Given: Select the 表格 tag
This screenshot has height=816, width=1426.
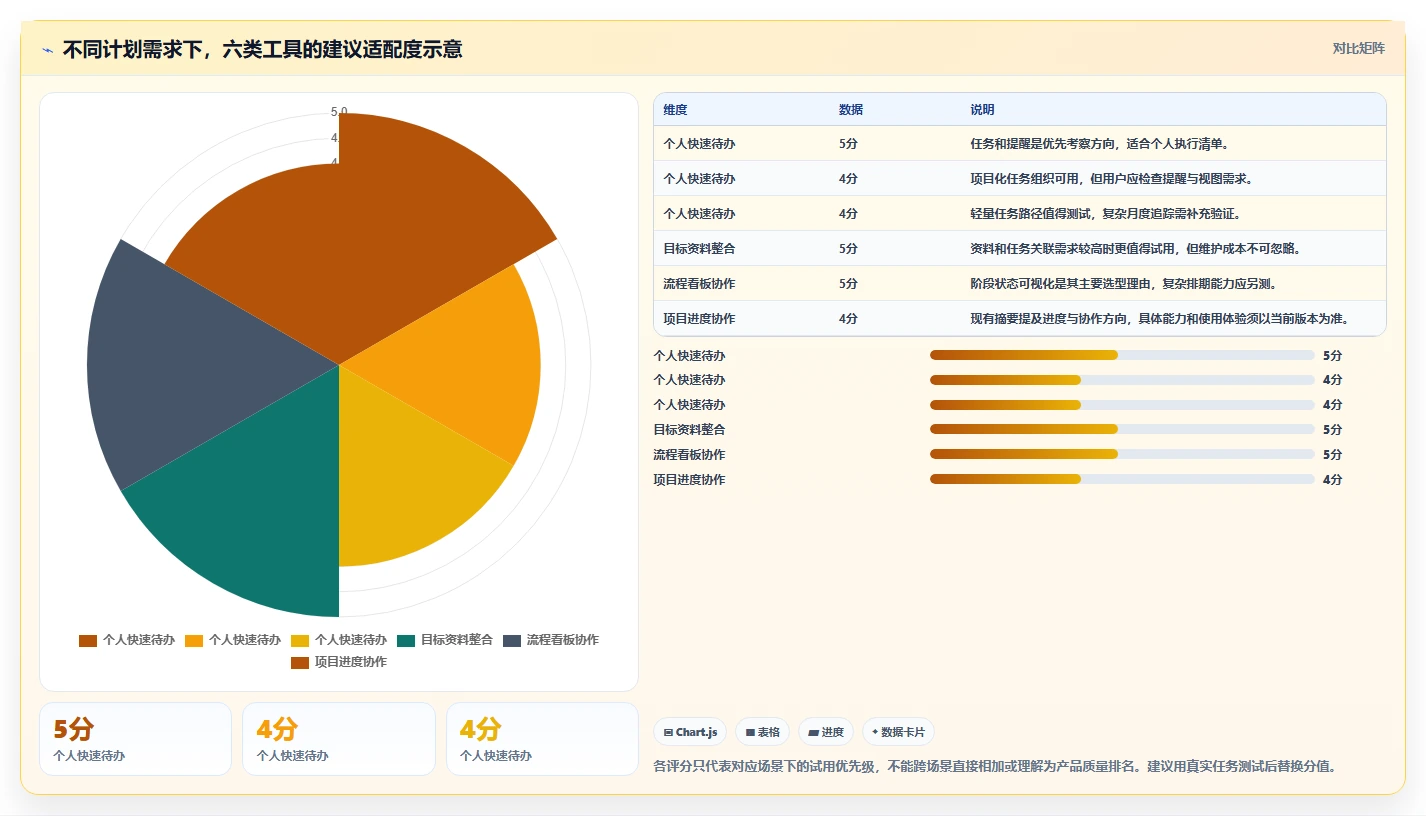Looking at the screenshot, I should pos(762,732).
